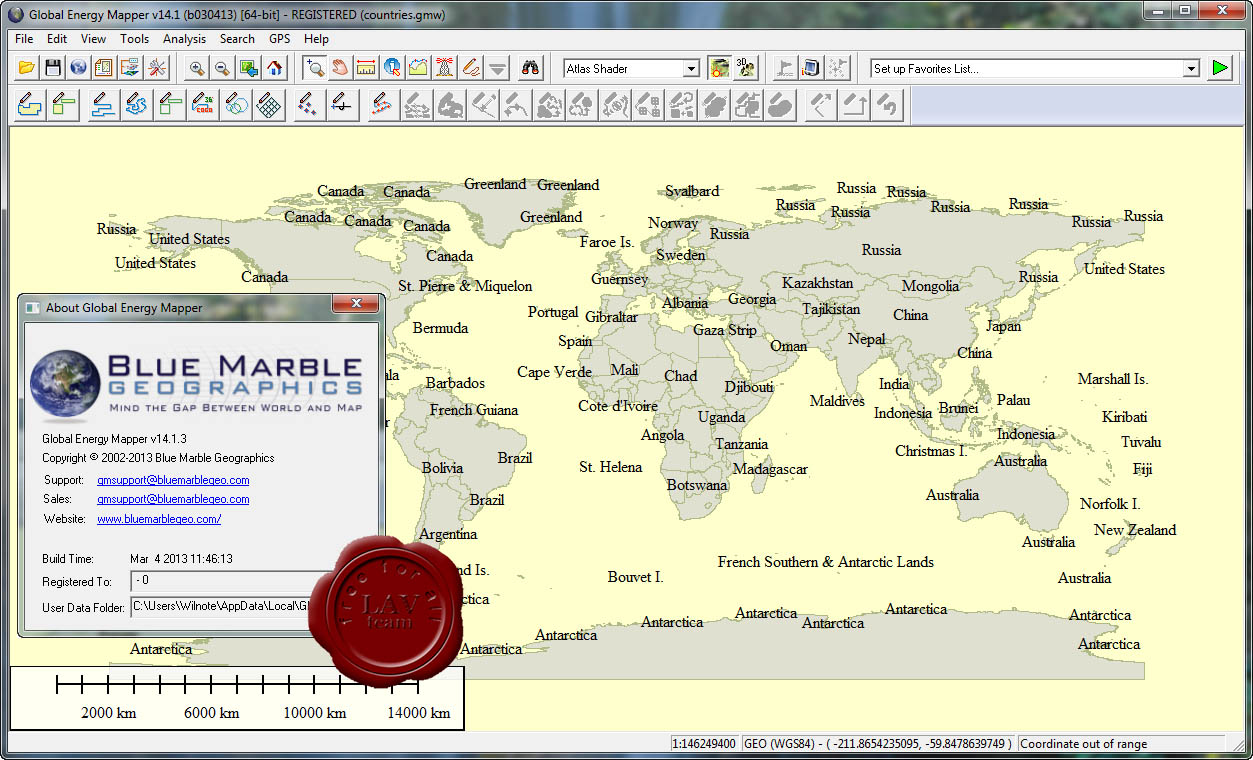This screenshot has width=1253, height=760.
Task: Click the Zoom In magnifier icon
Action: point(197,68)
